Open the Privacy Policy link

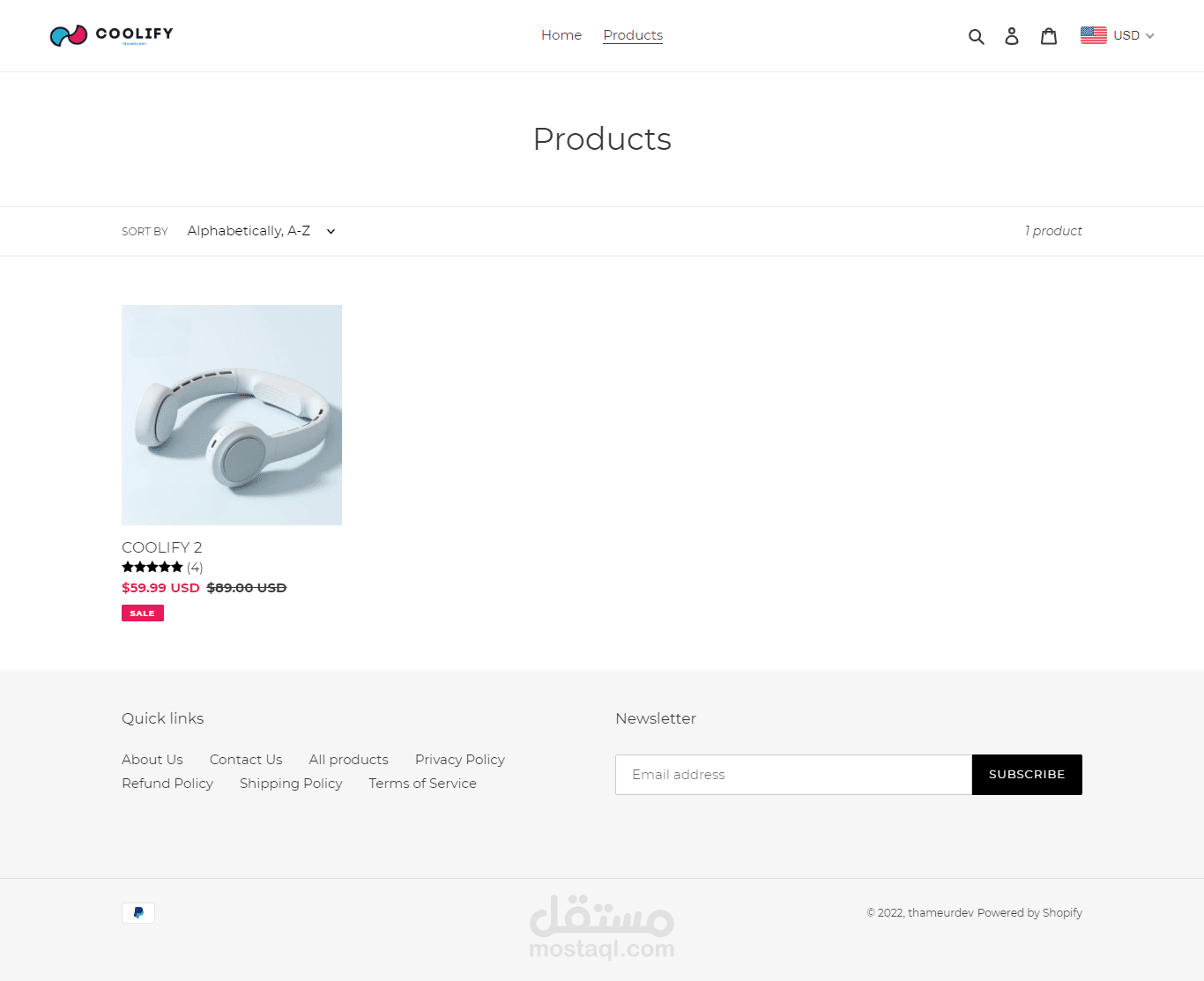(x=460, y=760)
